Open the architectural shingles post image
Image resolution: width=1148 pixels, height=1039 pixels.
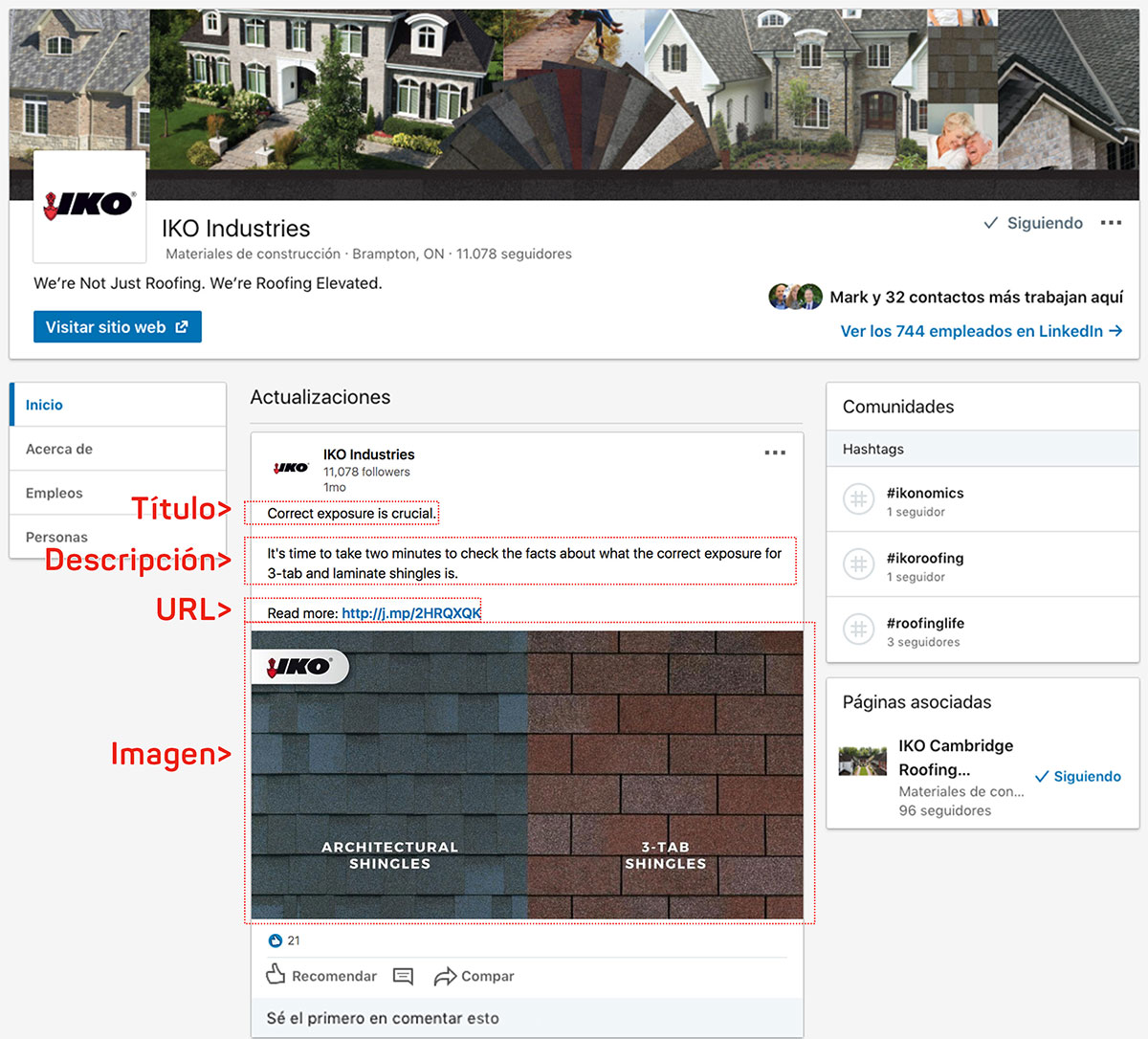point(526,775)
